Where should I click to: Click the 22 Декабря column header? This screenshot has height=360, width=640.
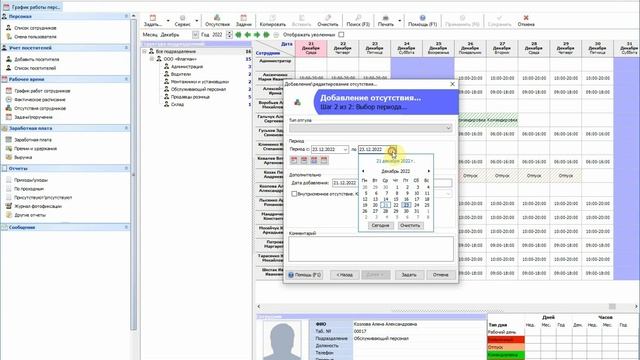(342, 49)
